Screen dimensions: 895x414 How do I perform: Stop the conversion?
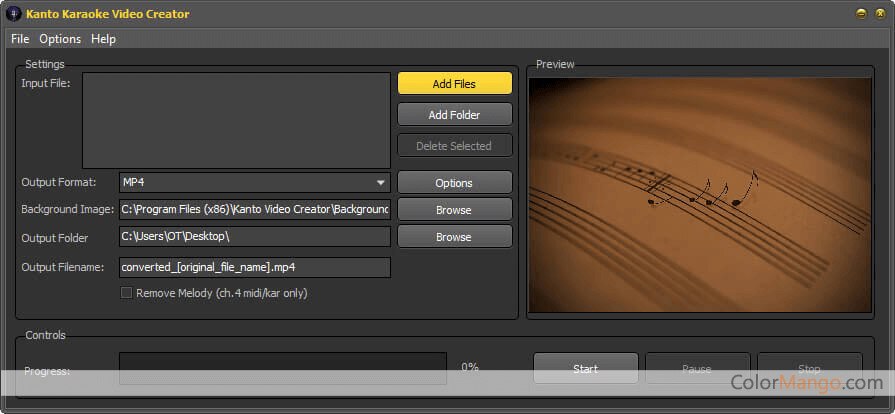809,368
